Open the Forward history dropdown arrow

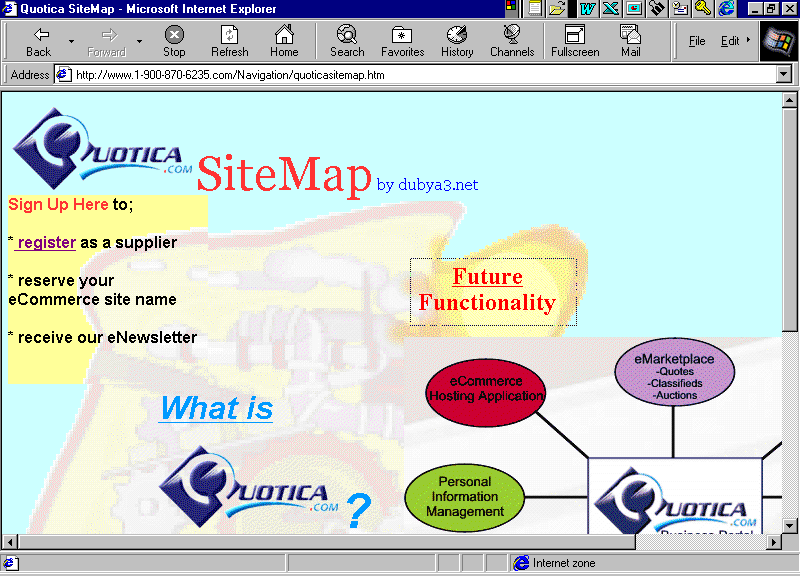(x=139, y=41)
